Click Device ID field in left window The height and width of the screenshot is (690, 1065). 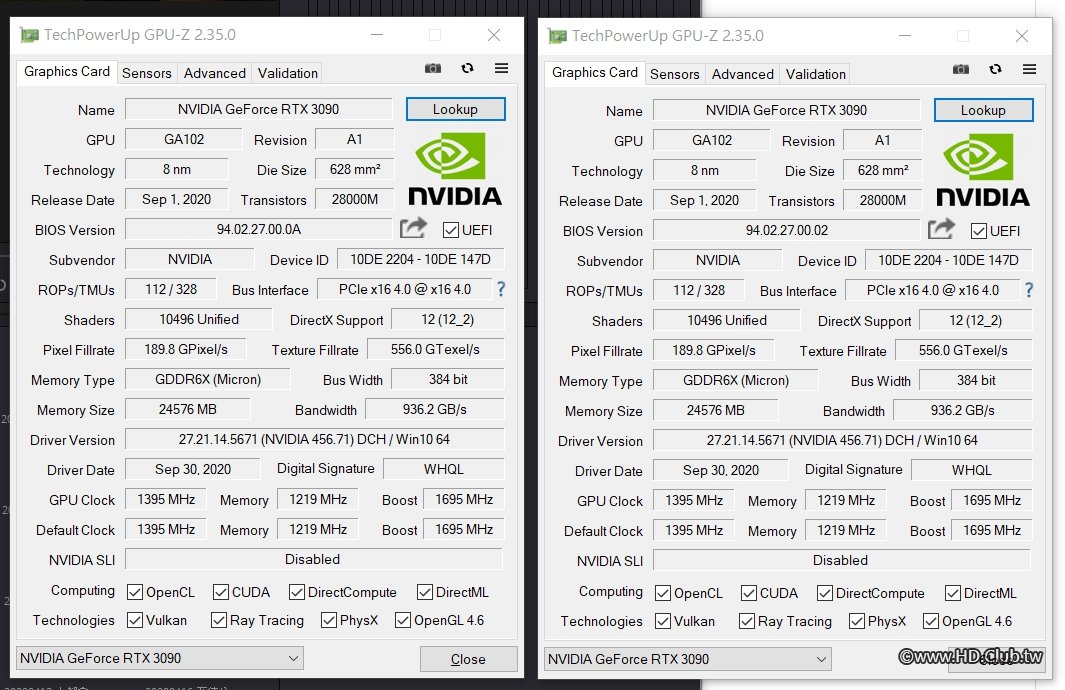(420, 259)
